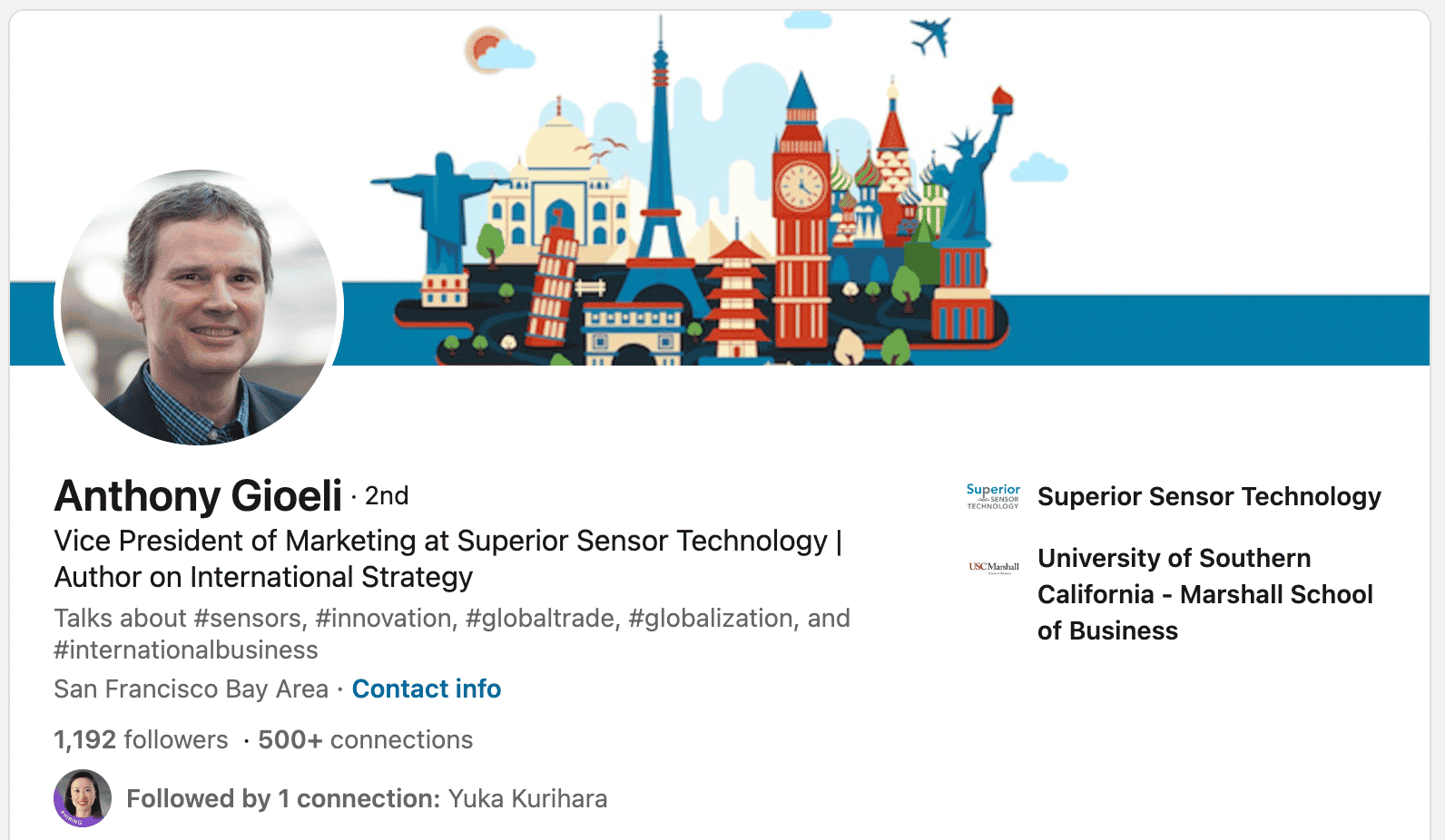Click the Eiffel Tower in the banner image

[x=662, y=209]
